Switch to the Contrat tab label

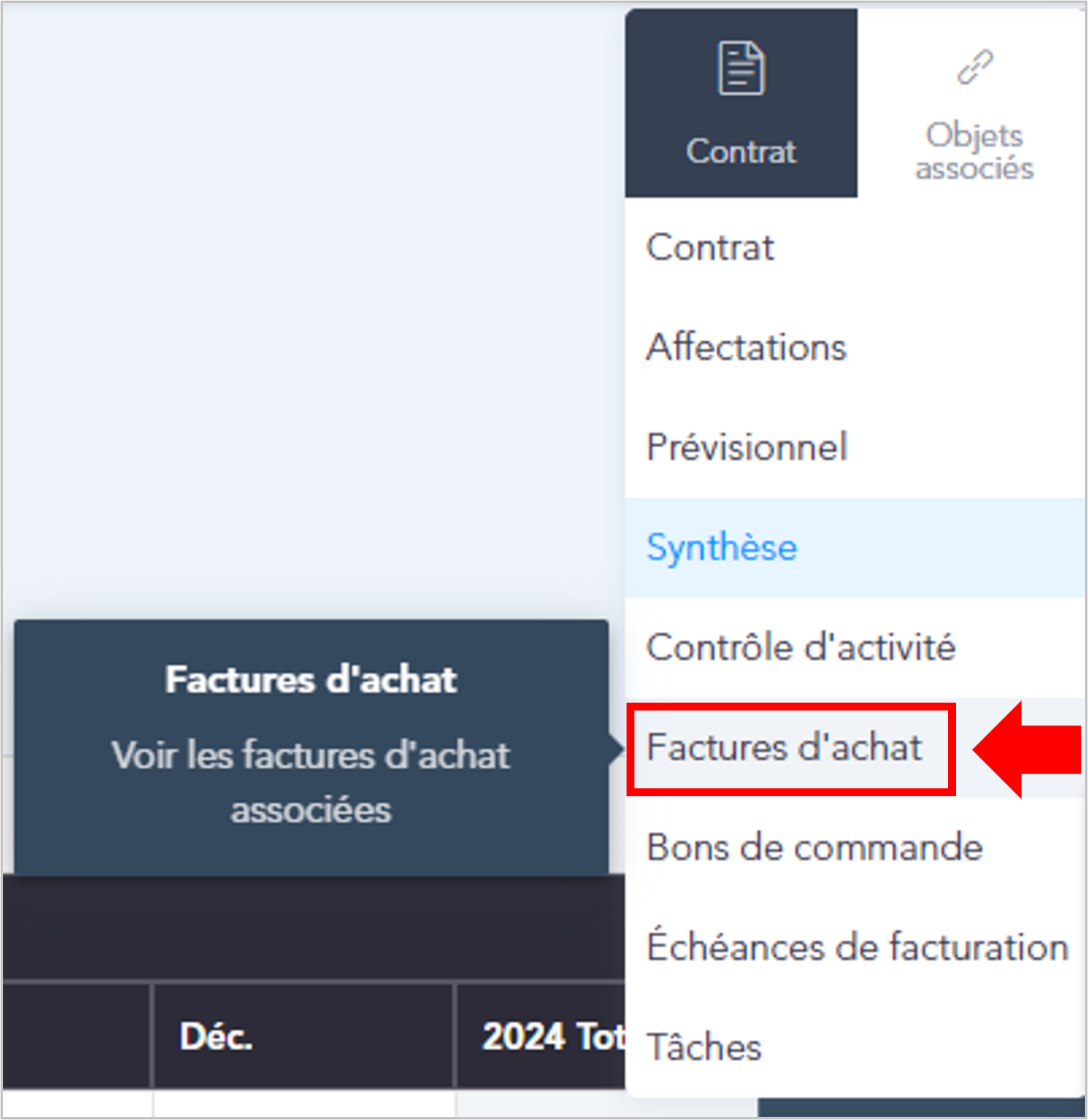click(741, 151)
